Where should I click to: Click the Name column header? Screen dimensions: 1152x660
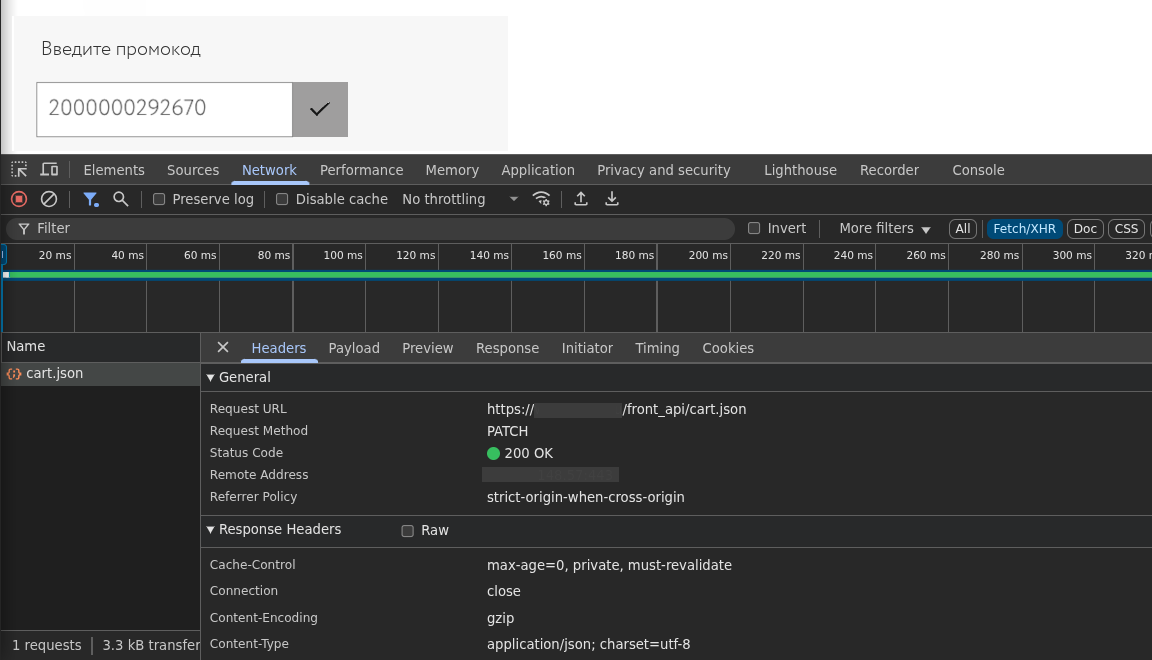point(100,347)
